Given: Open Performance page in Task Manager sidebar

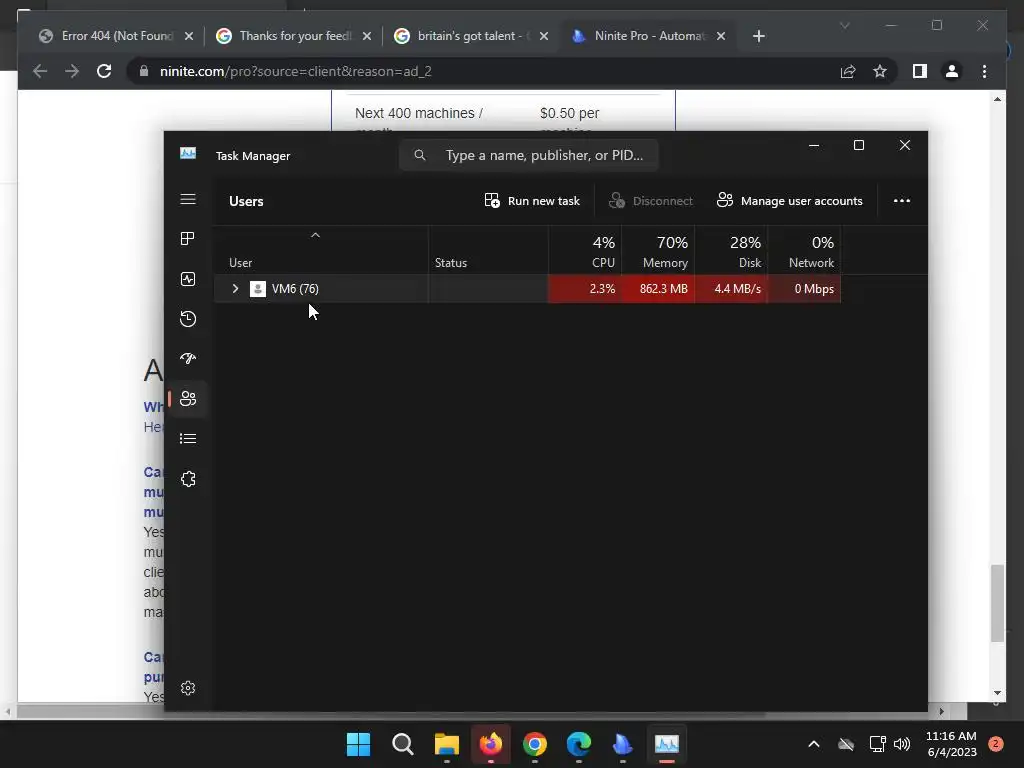Looking at the screenshot, I should coord(188,279).
